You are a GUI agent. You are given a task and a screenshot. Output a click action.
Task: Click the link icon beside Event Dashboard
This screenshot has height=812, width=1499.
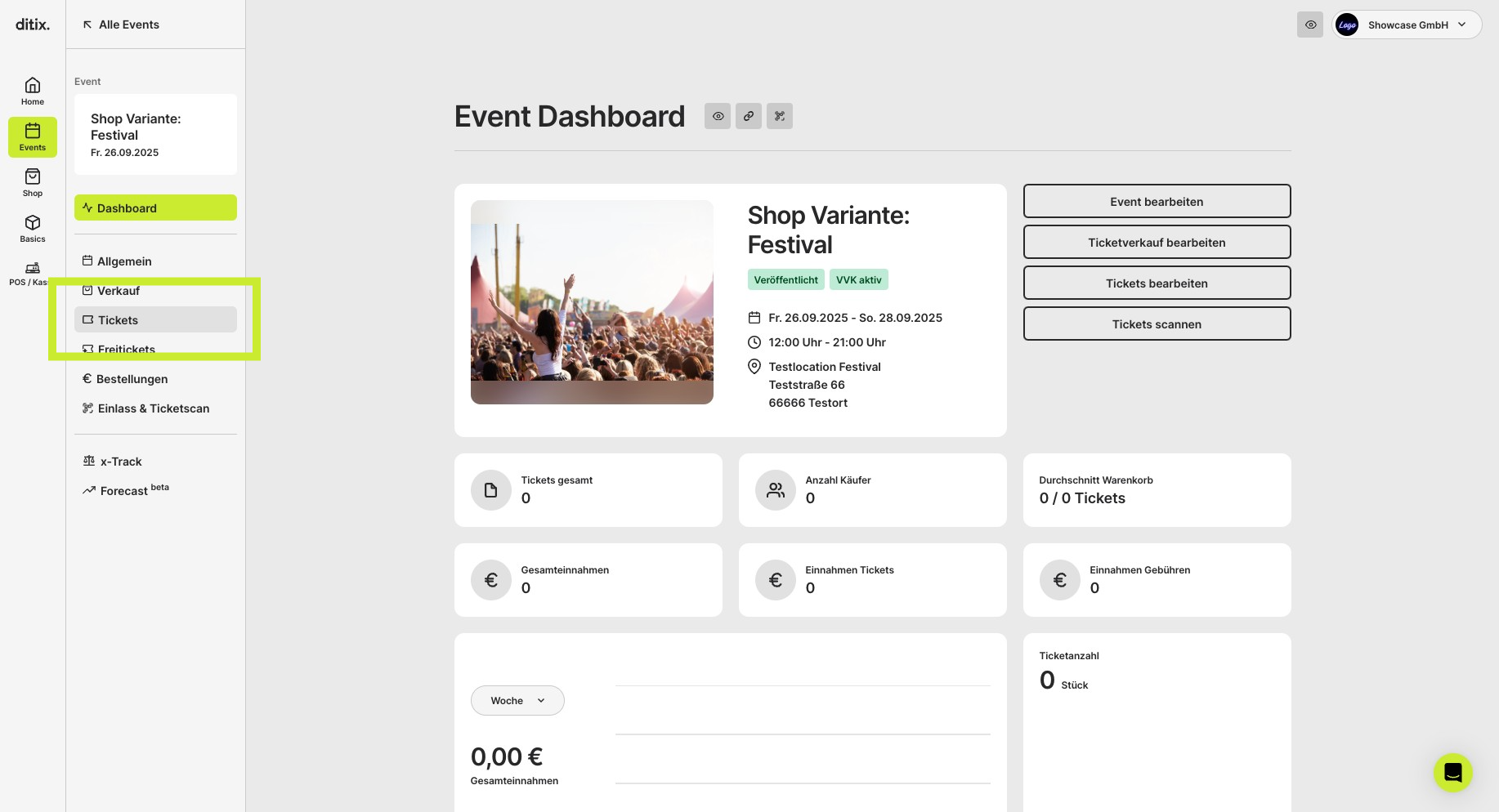(x=749, y=116)
